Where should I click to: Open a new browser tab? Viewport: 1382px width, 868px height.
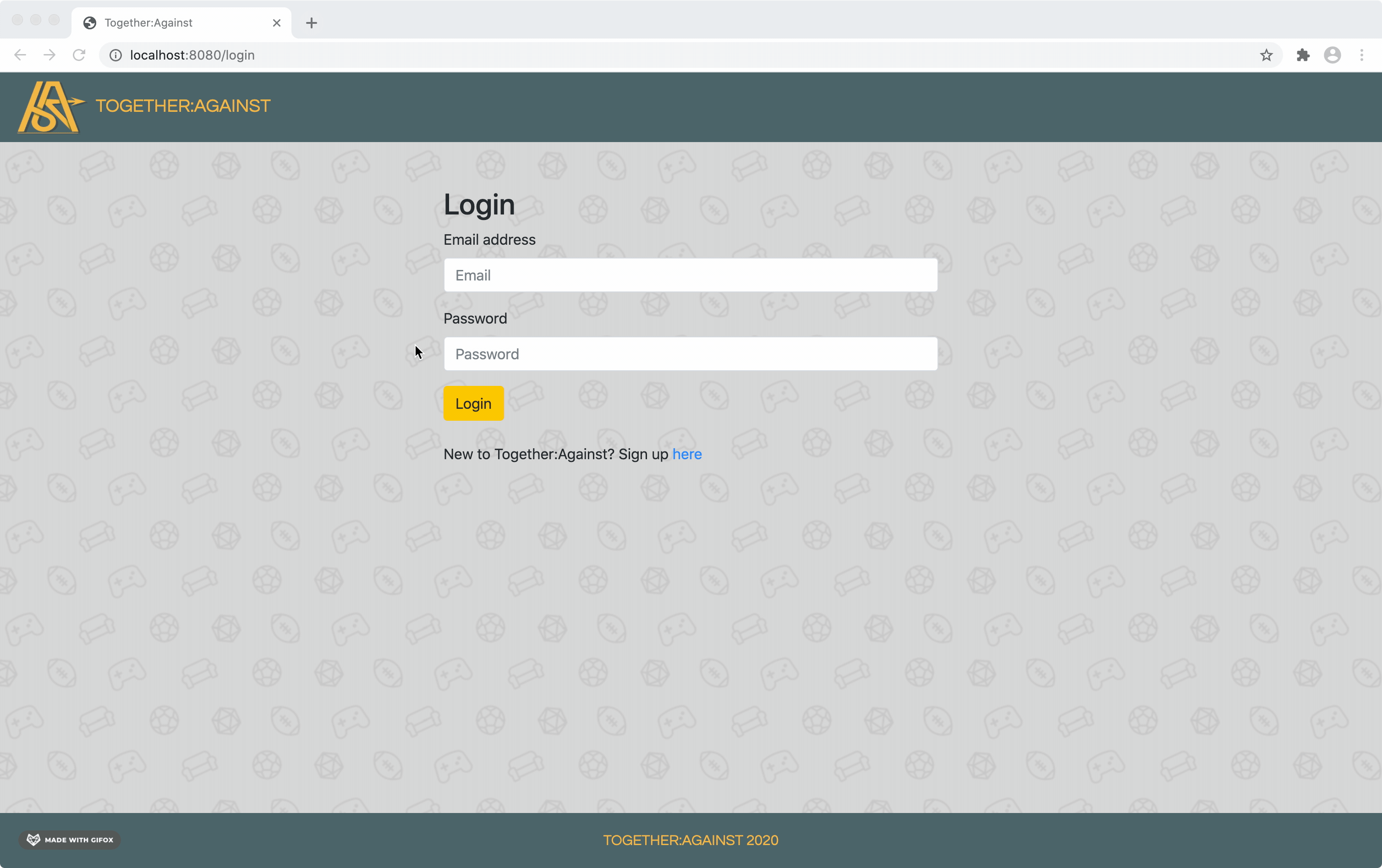coord(311,23)
